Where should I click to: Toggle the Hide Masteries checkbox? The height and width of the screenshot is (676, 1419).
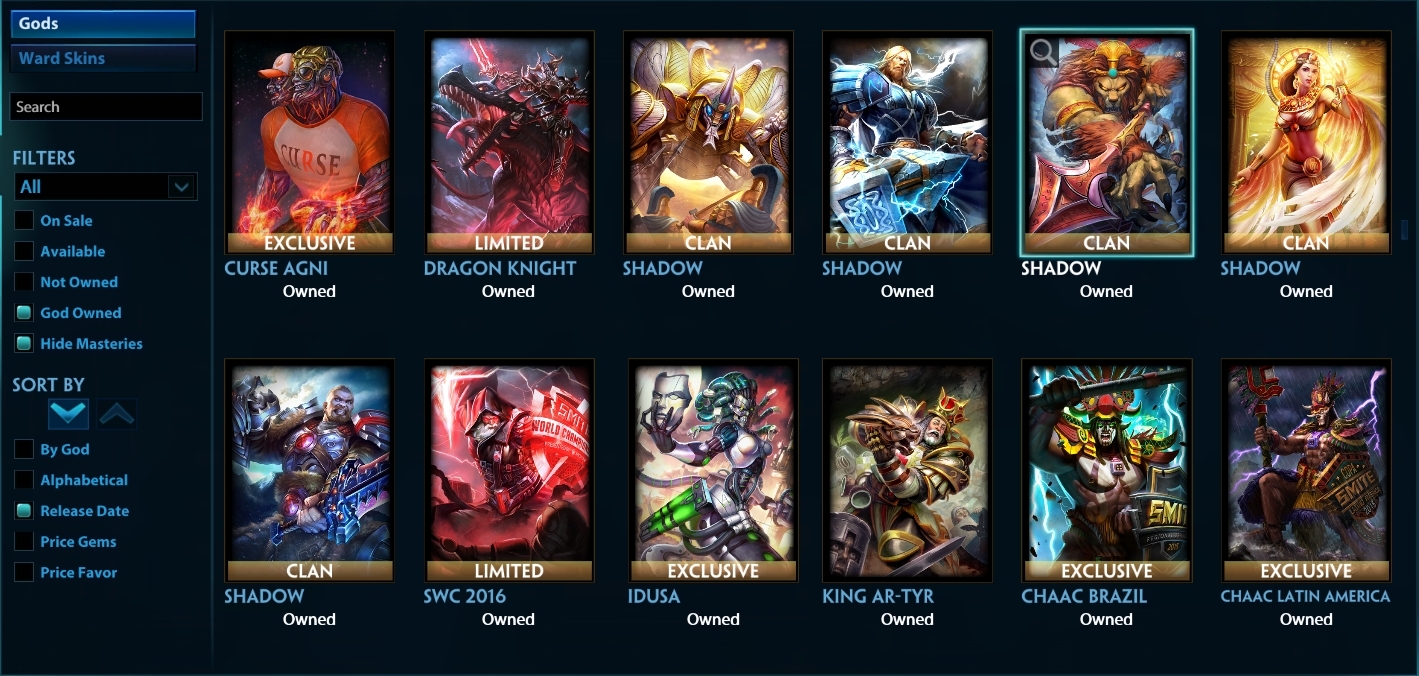pos(24,343)
